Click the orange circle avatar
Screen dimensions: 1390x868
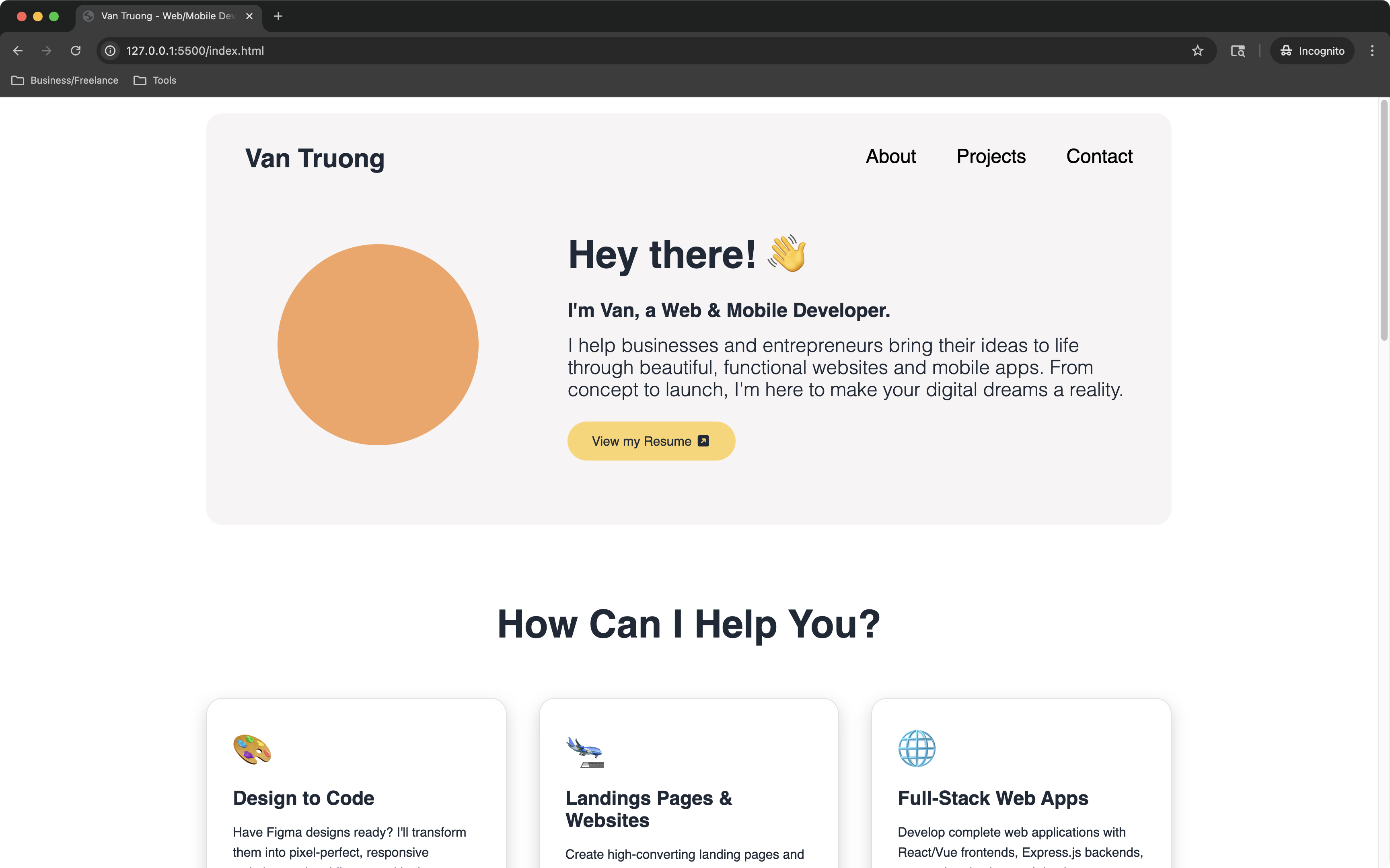pos(378,344)
